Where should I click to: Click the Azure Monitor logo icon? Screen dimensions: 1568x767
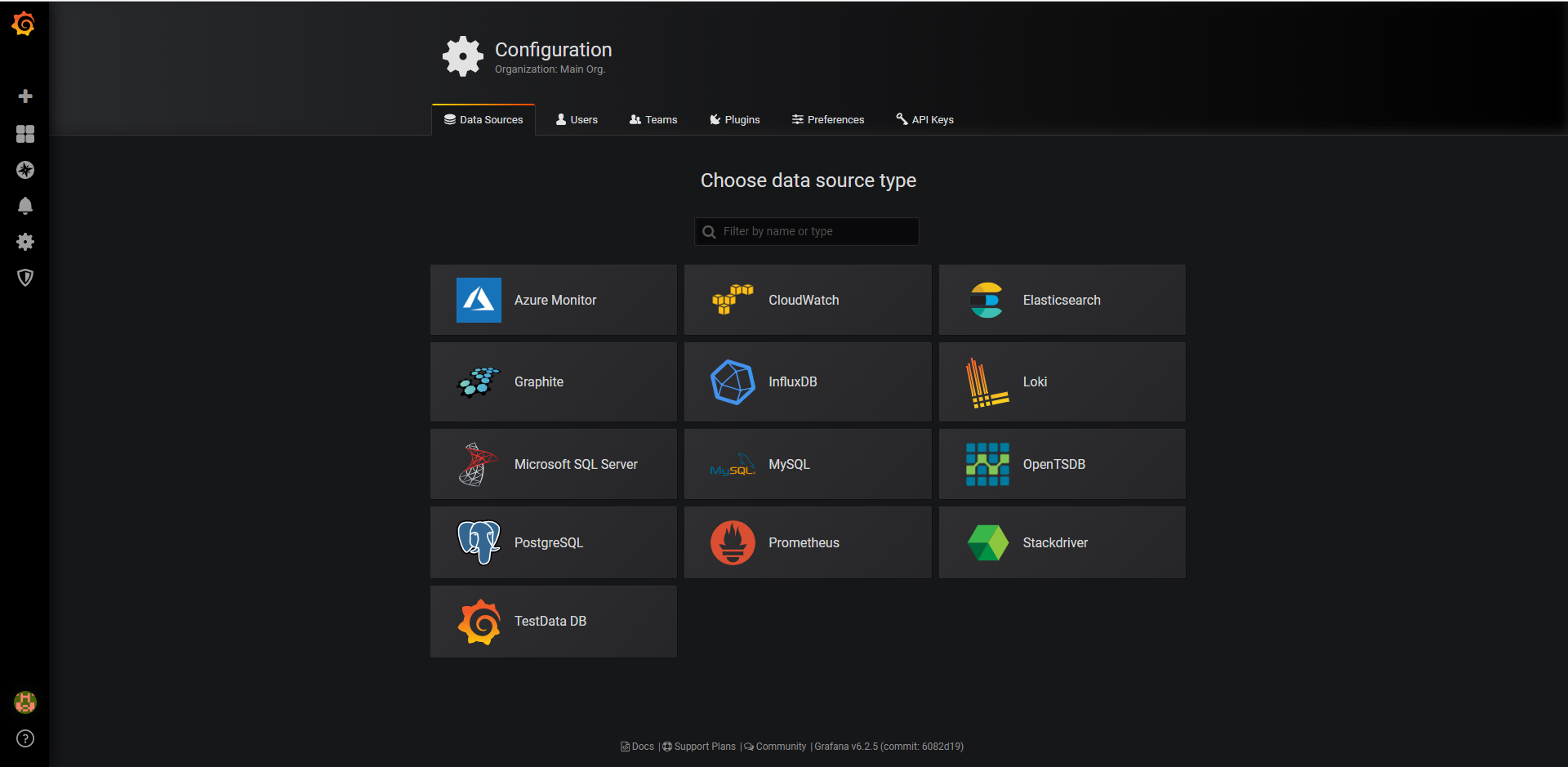click(479, 300)
